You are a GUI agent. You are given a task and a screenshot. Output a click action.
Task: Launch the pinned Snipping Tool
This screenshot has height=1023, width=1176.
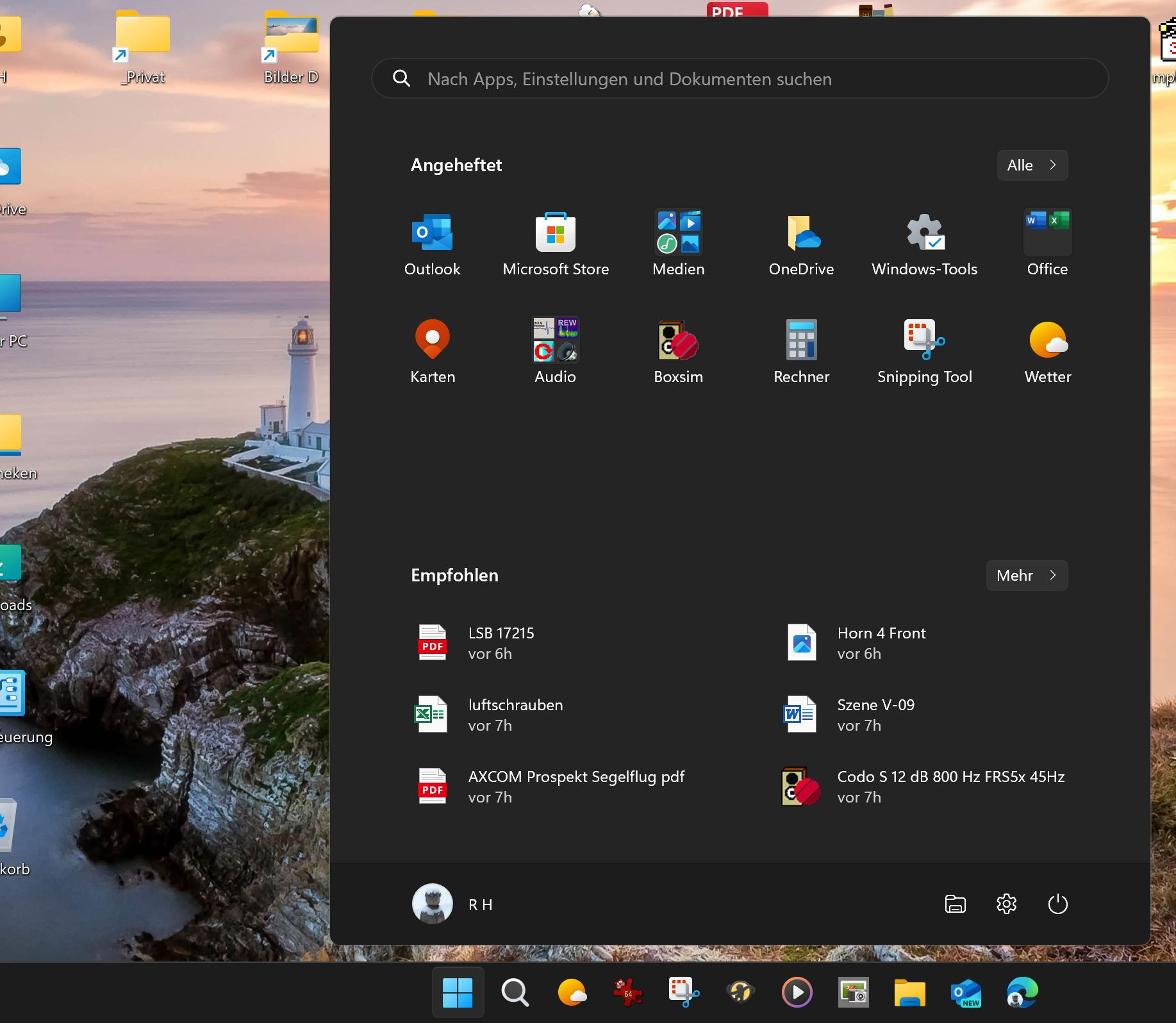point(924,351)
